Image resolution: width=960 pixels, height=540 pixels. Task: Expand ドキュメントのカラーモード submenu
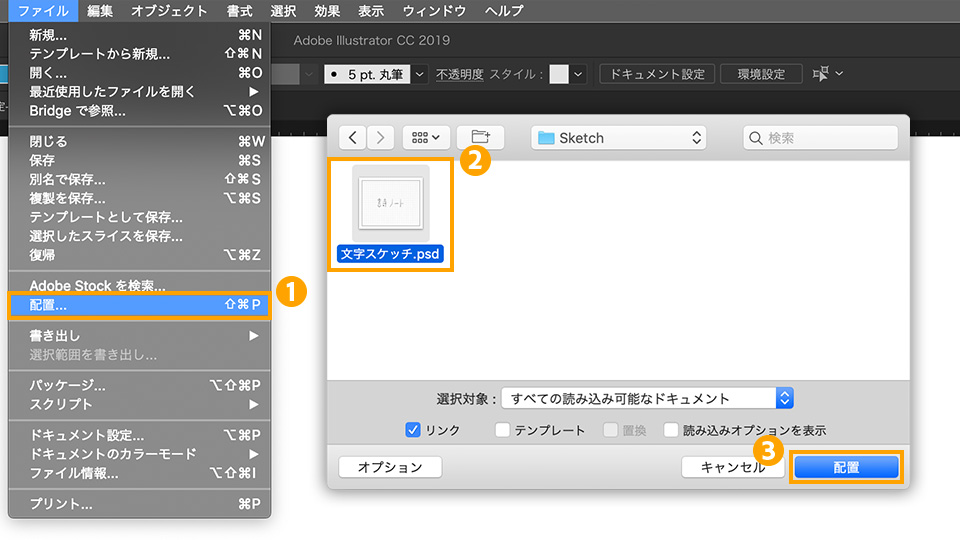click(140, 454)
